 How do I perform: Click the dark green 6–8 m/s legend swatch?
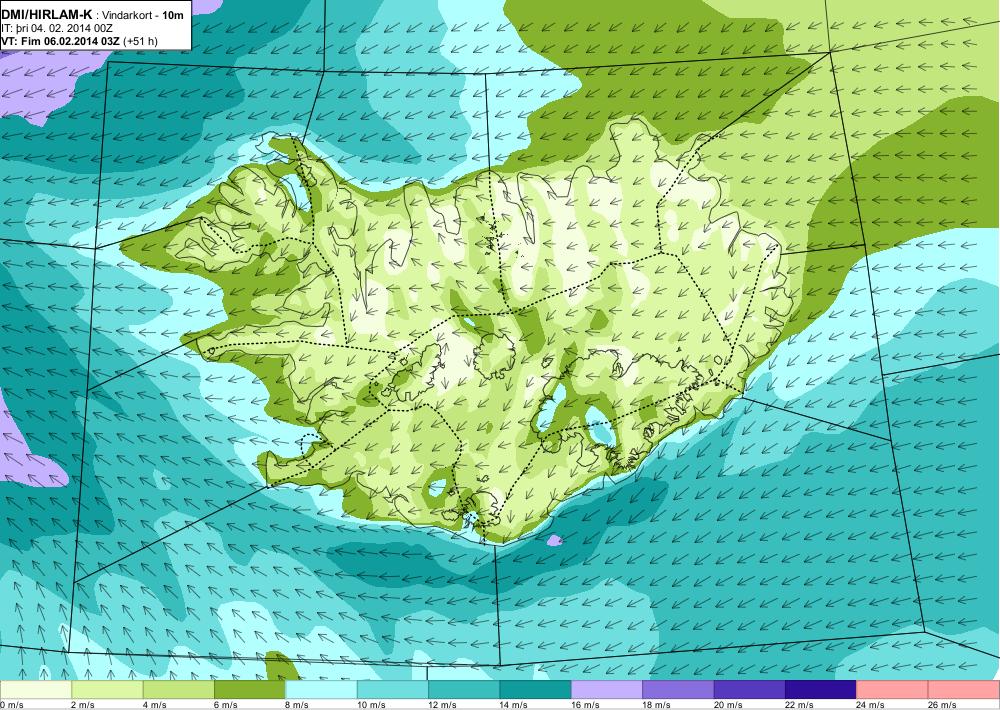(250, 690)
